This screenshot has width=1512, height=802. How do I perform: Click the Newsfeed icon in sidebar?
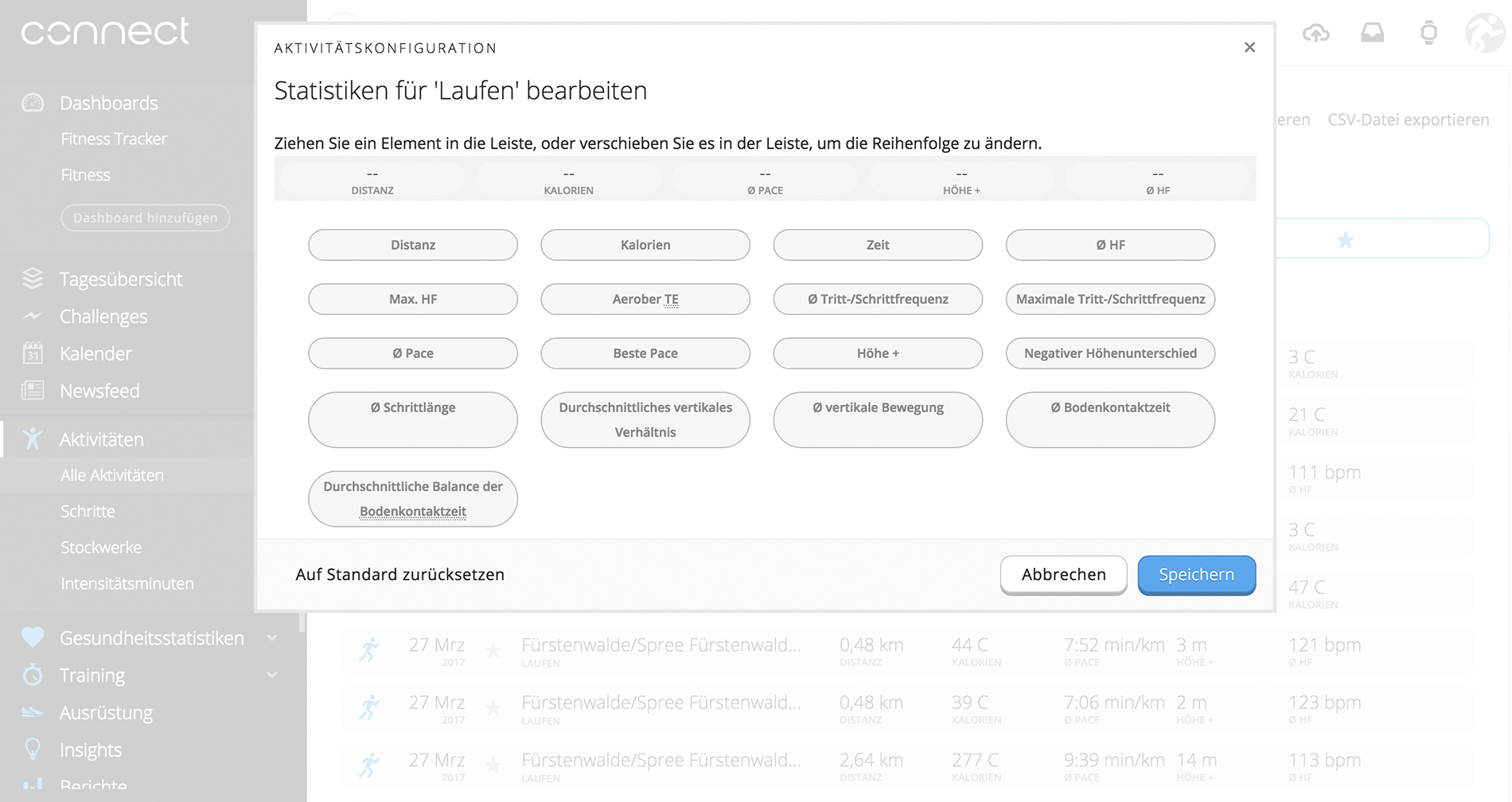33,390
